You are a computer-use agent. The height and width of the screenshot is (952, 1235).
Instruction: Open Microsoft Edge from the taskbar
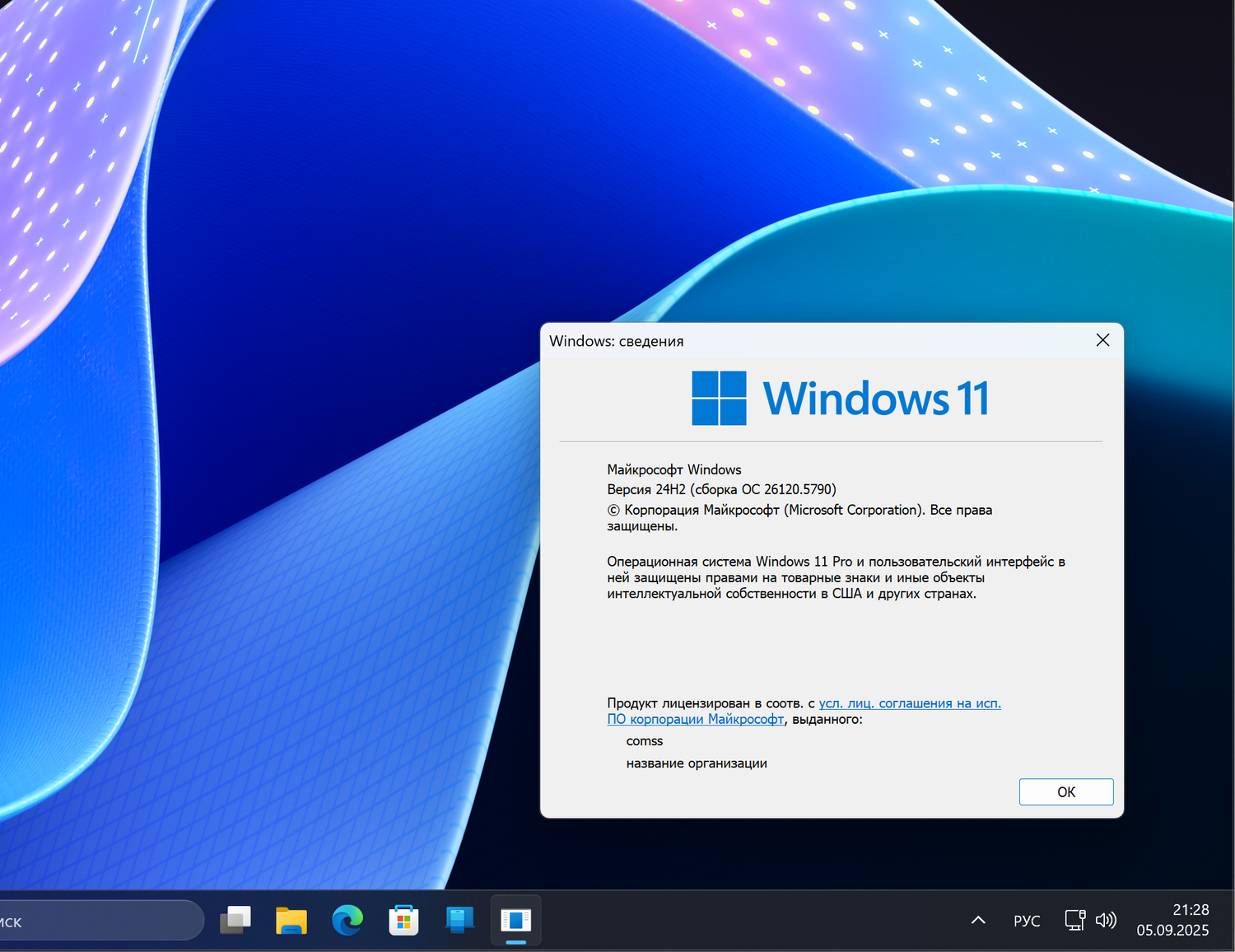pos(347,920)
